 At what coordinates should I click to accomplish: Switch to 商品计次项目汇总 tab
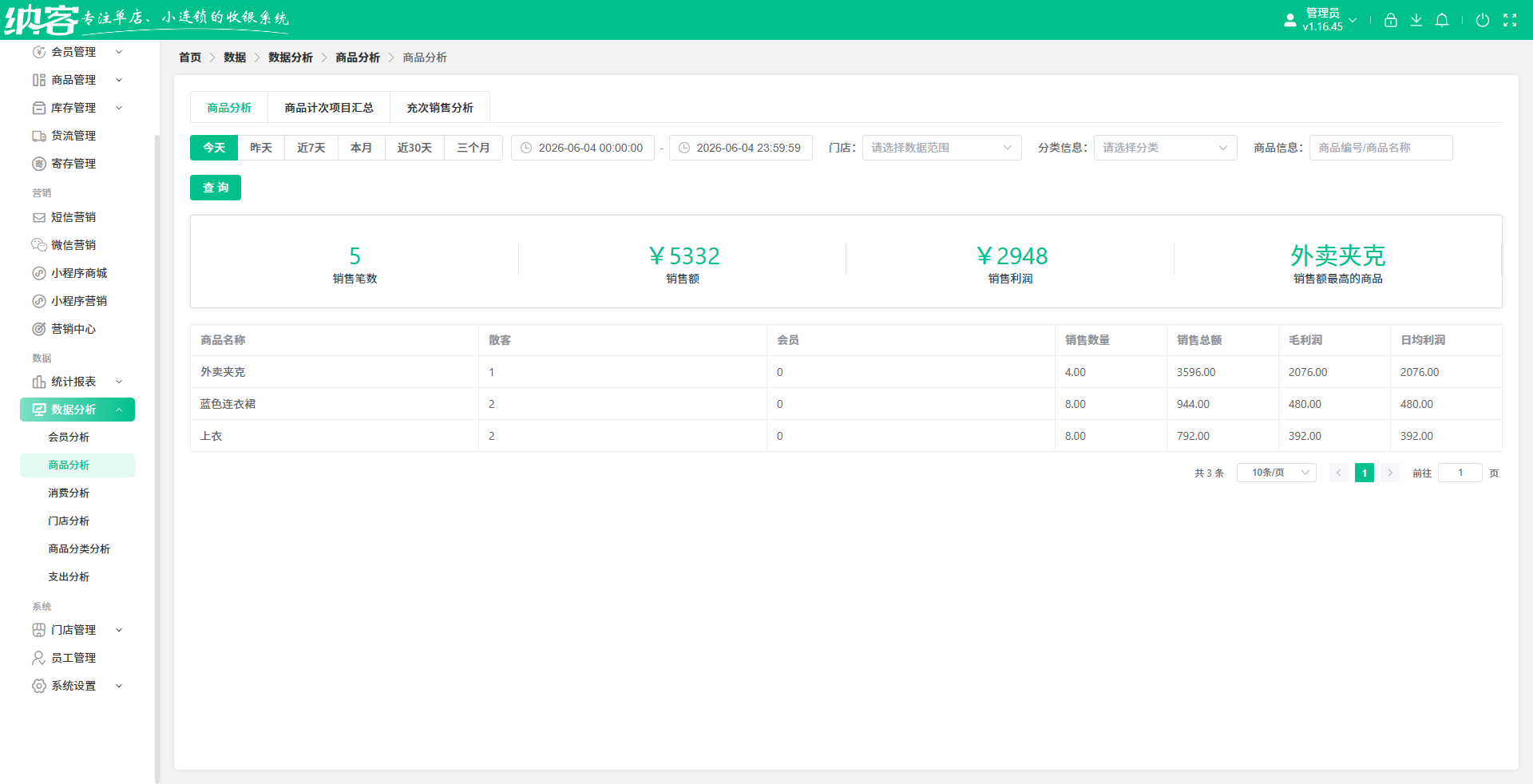[329, 108]
